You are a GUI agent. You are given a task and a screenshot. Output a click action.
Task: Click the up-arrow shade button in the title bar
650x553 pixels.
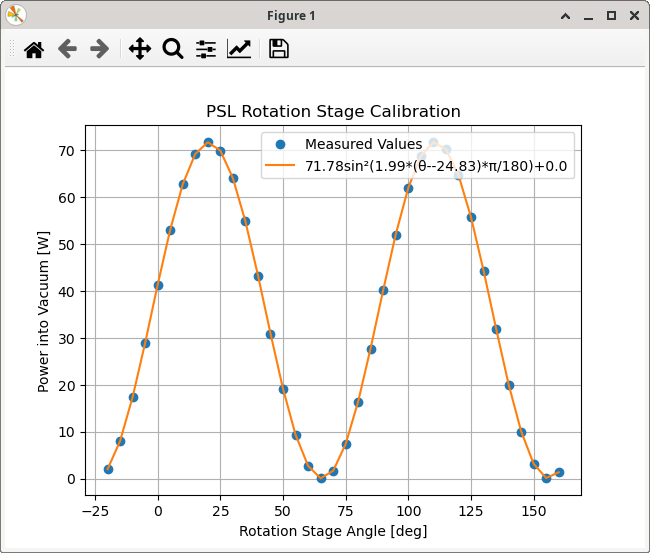pos(566,15)
